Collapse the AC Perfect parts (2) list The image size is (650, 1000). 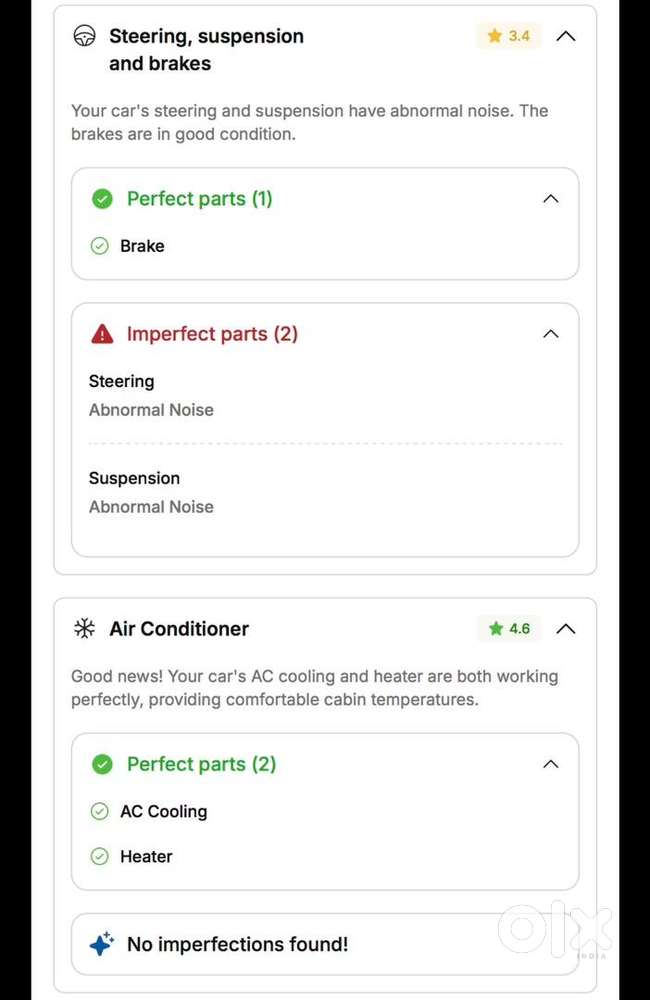click(550, 764)
